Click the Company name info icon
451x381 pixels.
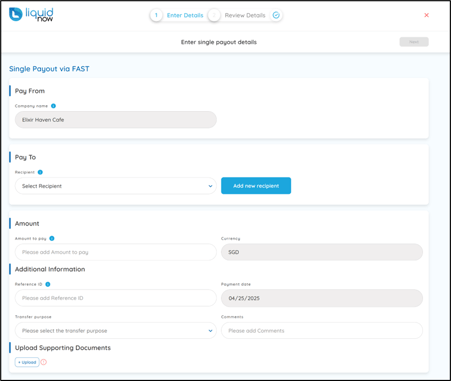click(53, 106)
